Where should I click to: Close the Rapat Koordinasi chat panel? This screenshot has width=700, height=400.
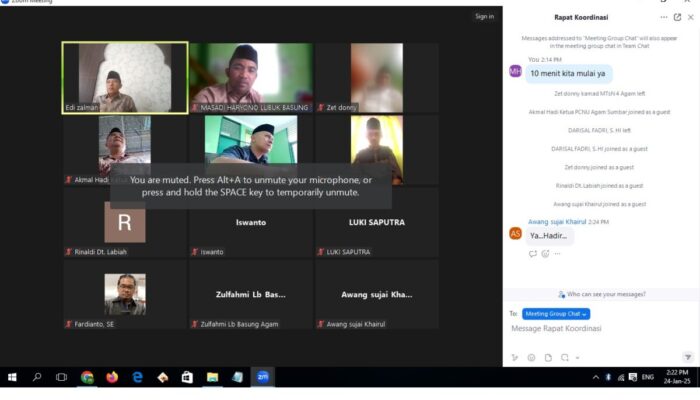point(691,17)
